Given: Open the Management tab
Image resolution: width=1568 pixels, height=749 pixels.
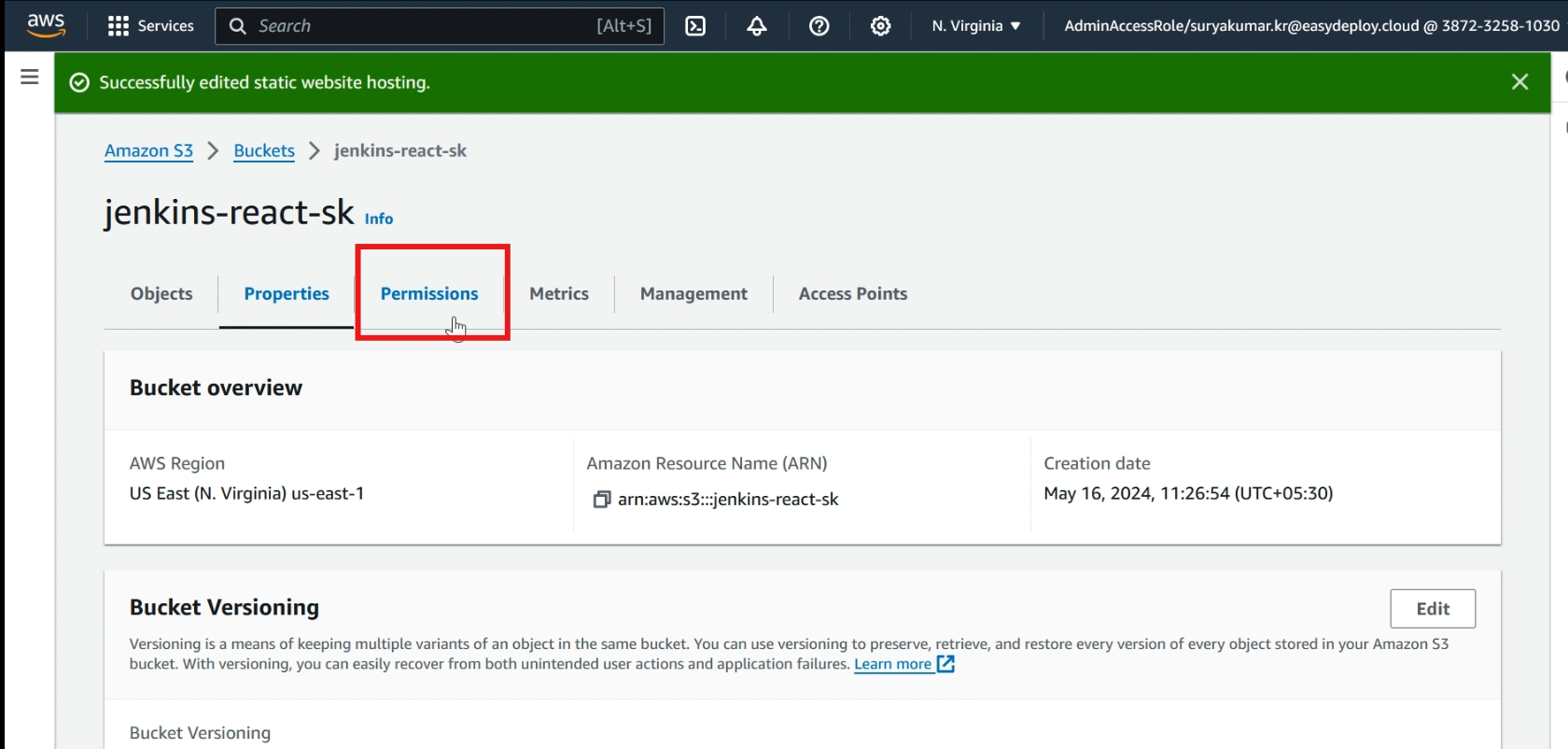Looking at the screenshot, I should pos(693,293).
